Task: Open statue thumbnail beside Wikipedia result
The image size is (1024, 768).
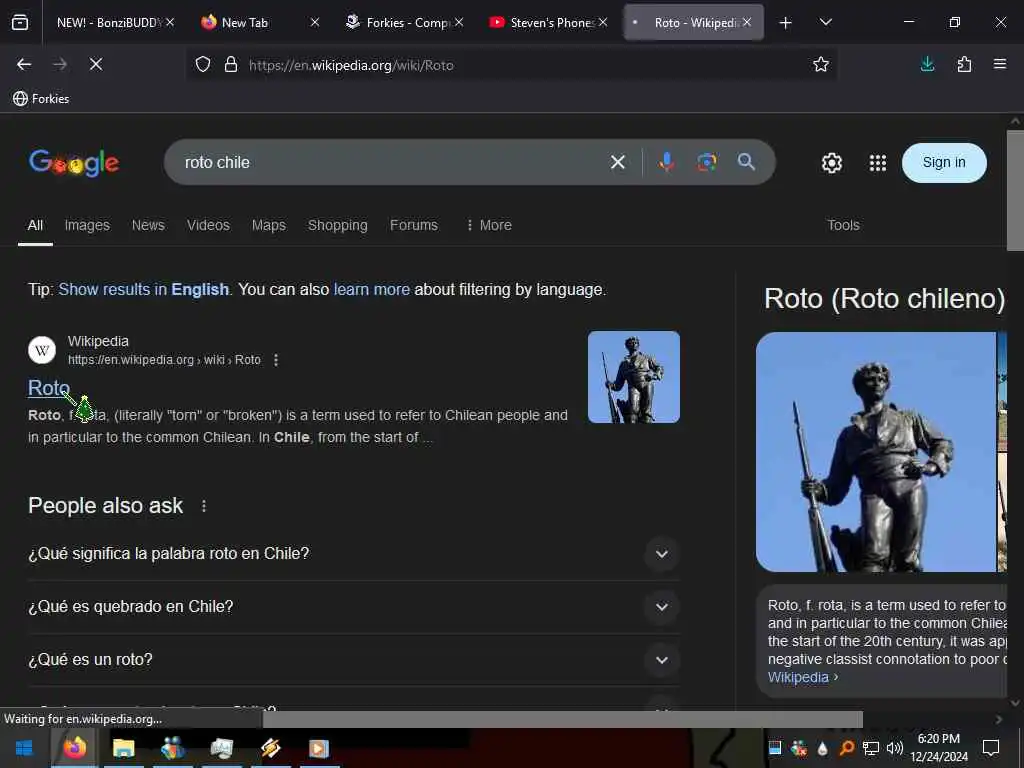Action: click(633, 377)
